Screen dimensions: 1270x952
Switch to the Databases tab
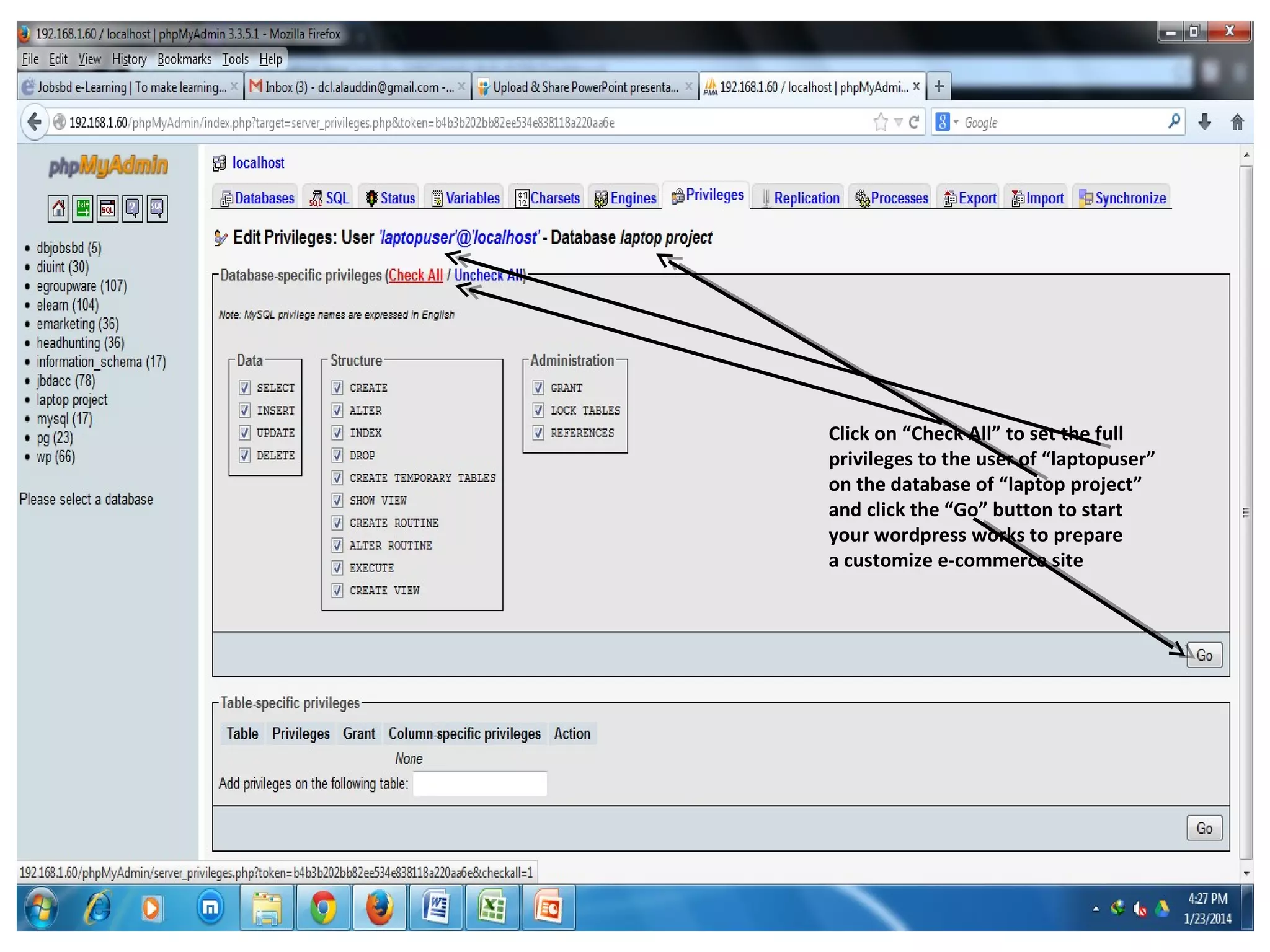(257, 198)
